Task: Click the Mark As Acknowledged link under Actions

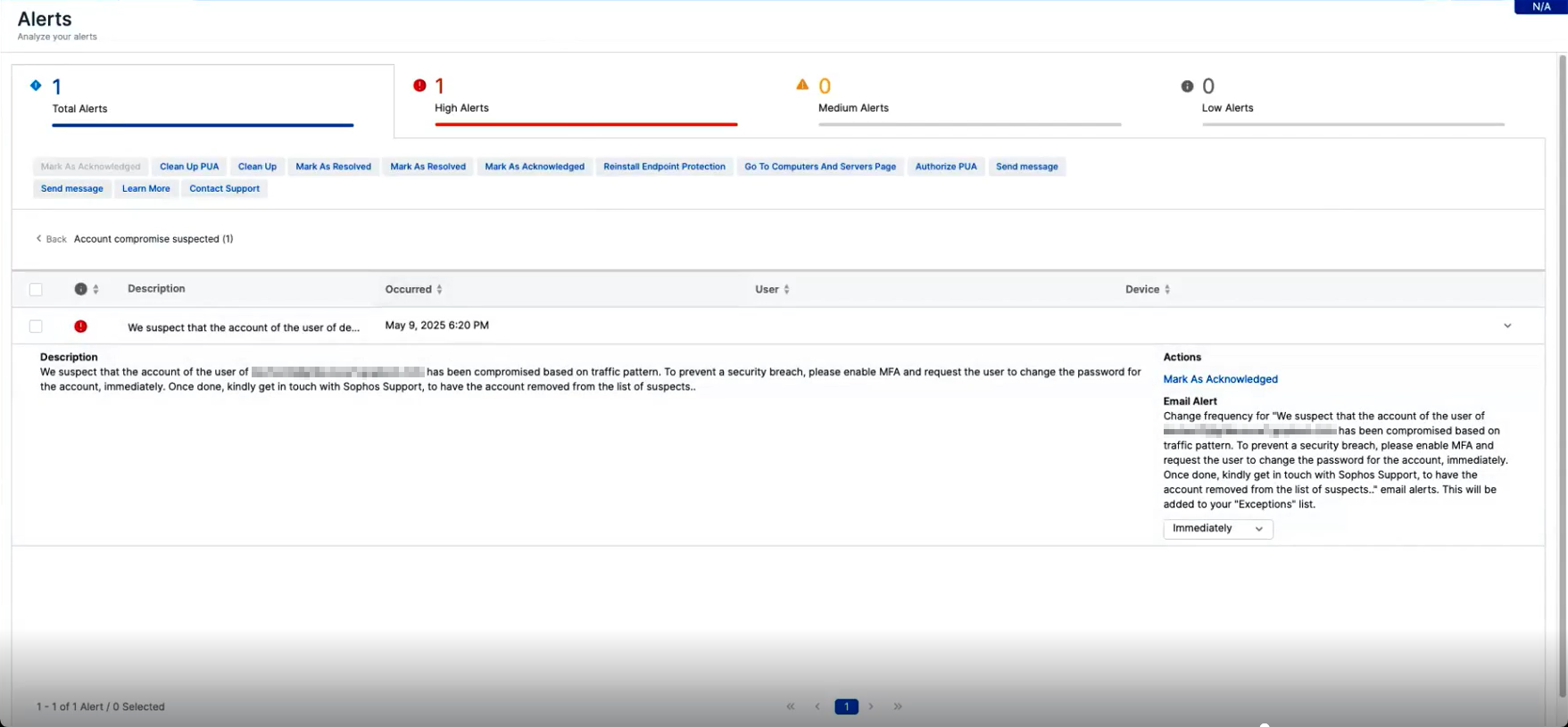Action: [1220, 379]
